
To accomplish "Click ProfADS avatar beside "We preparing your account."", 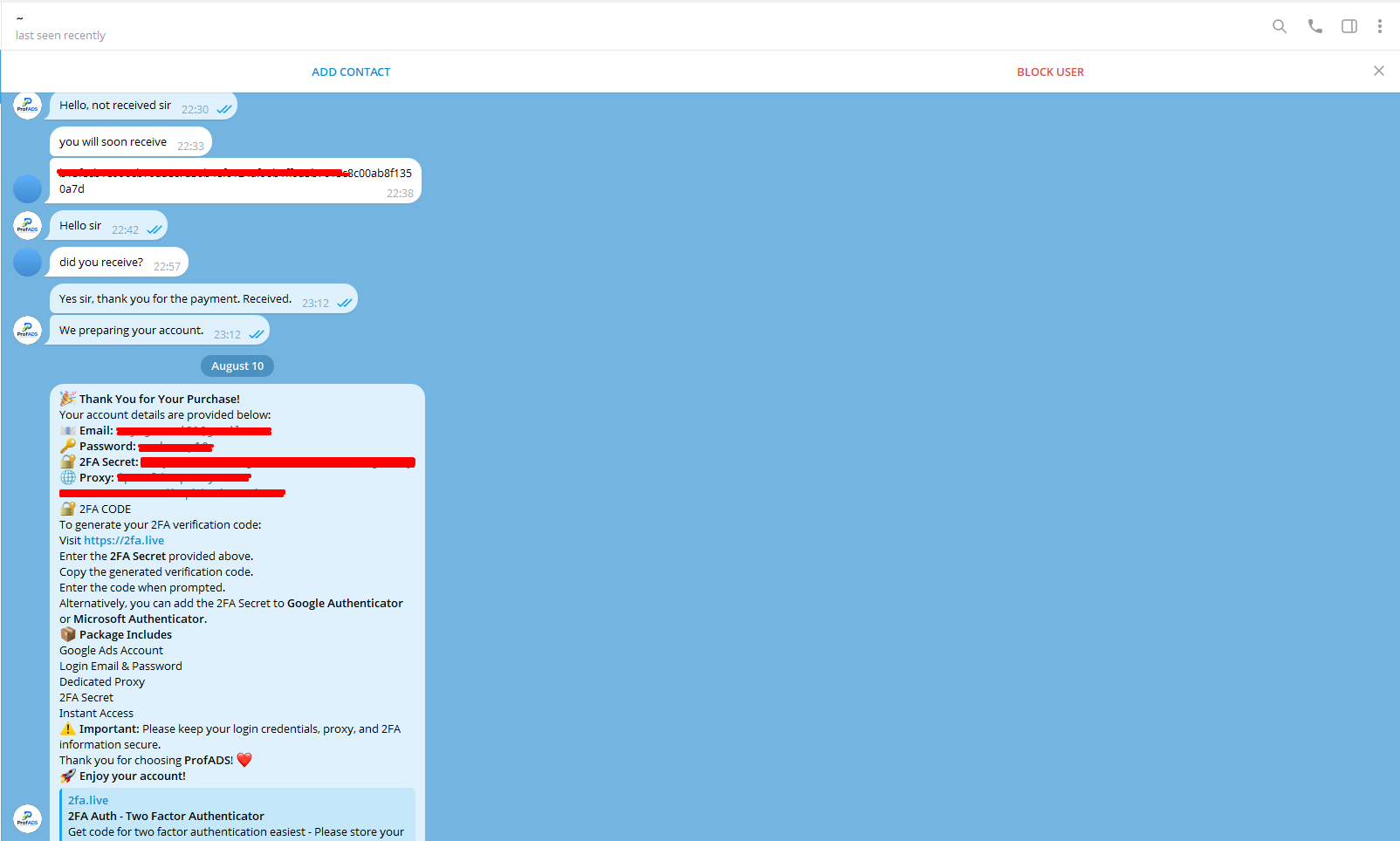I will 28,330.
